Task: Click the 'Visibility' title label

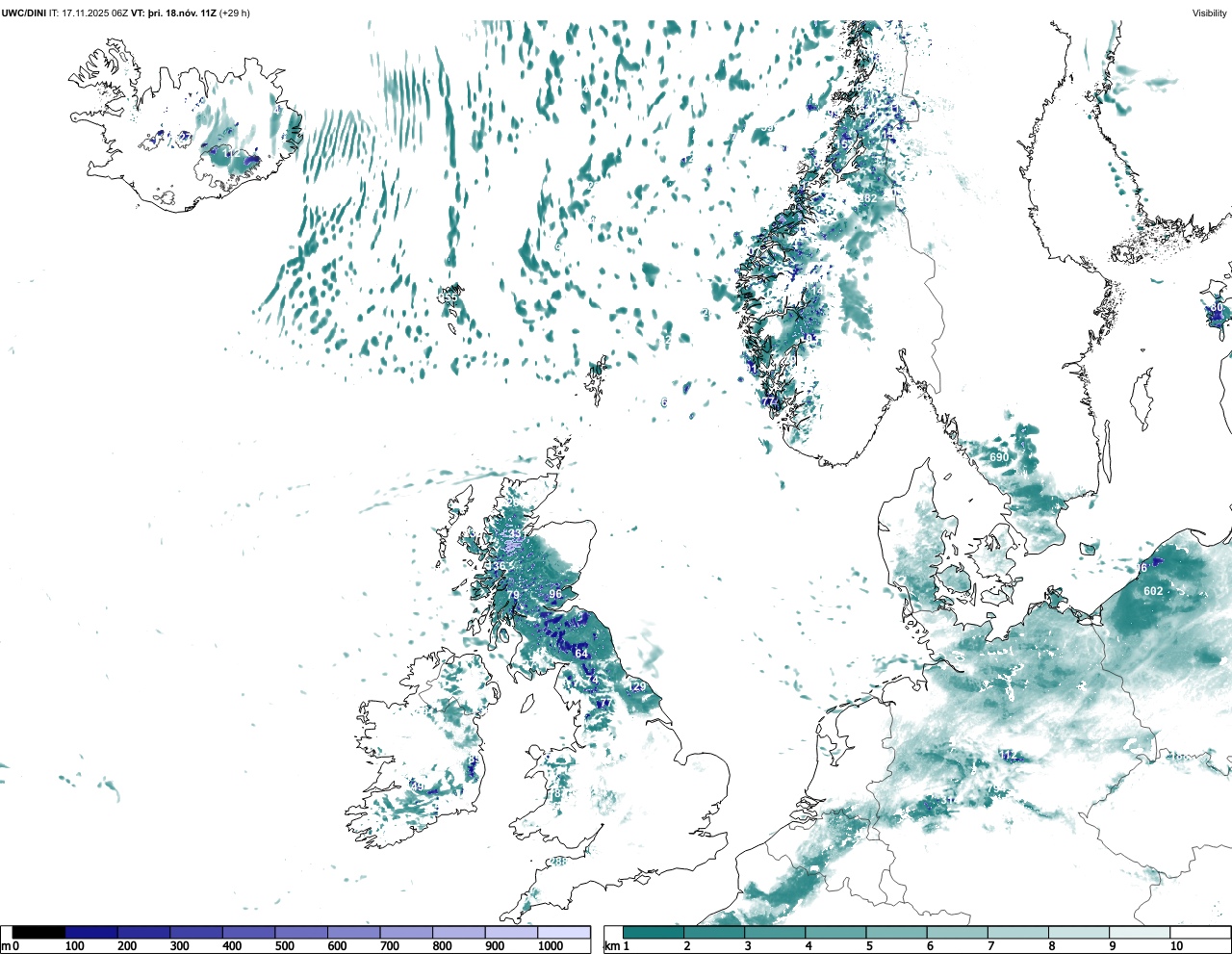Action: pyautogui.click(x=1210, y=13)
